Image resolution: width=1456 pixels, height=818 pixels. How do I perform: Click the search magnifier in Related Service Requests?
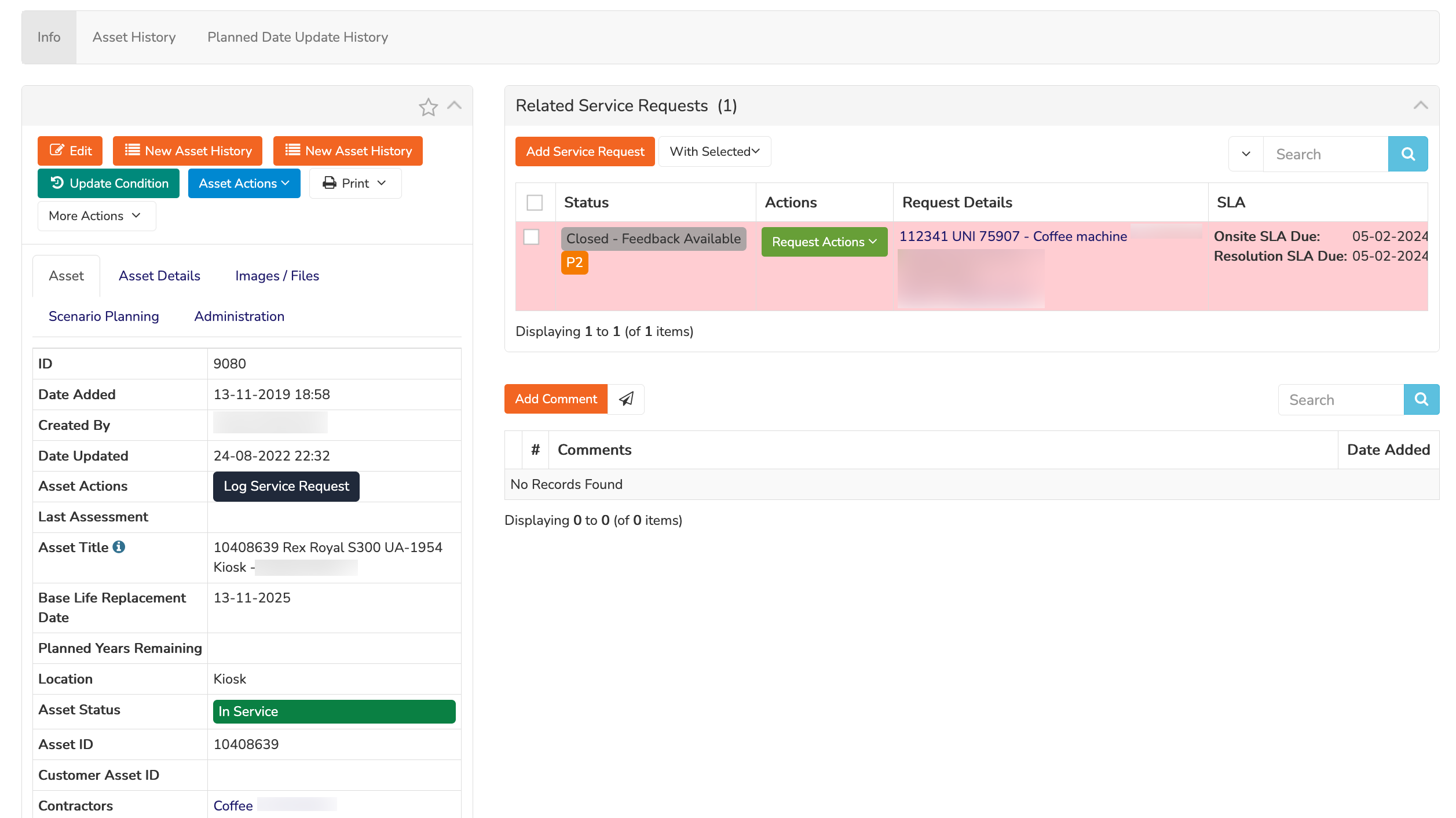tap(1408, 154)
